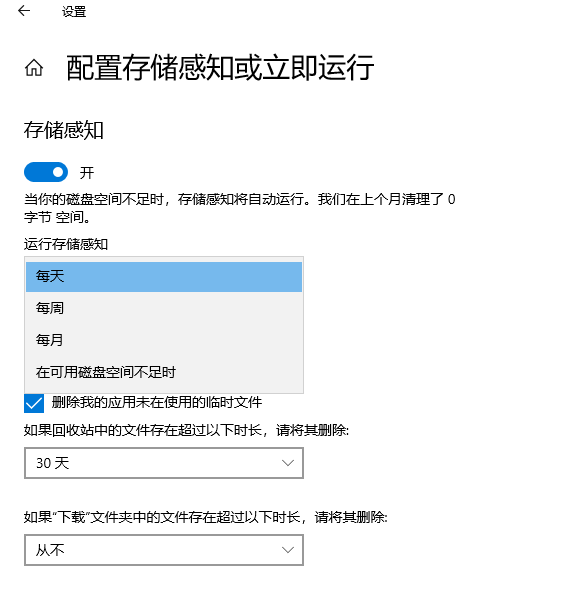Viewport: 575px width, 611px height.
Task: Click the 下载 folder deletion label text
Action: [206, 517]
